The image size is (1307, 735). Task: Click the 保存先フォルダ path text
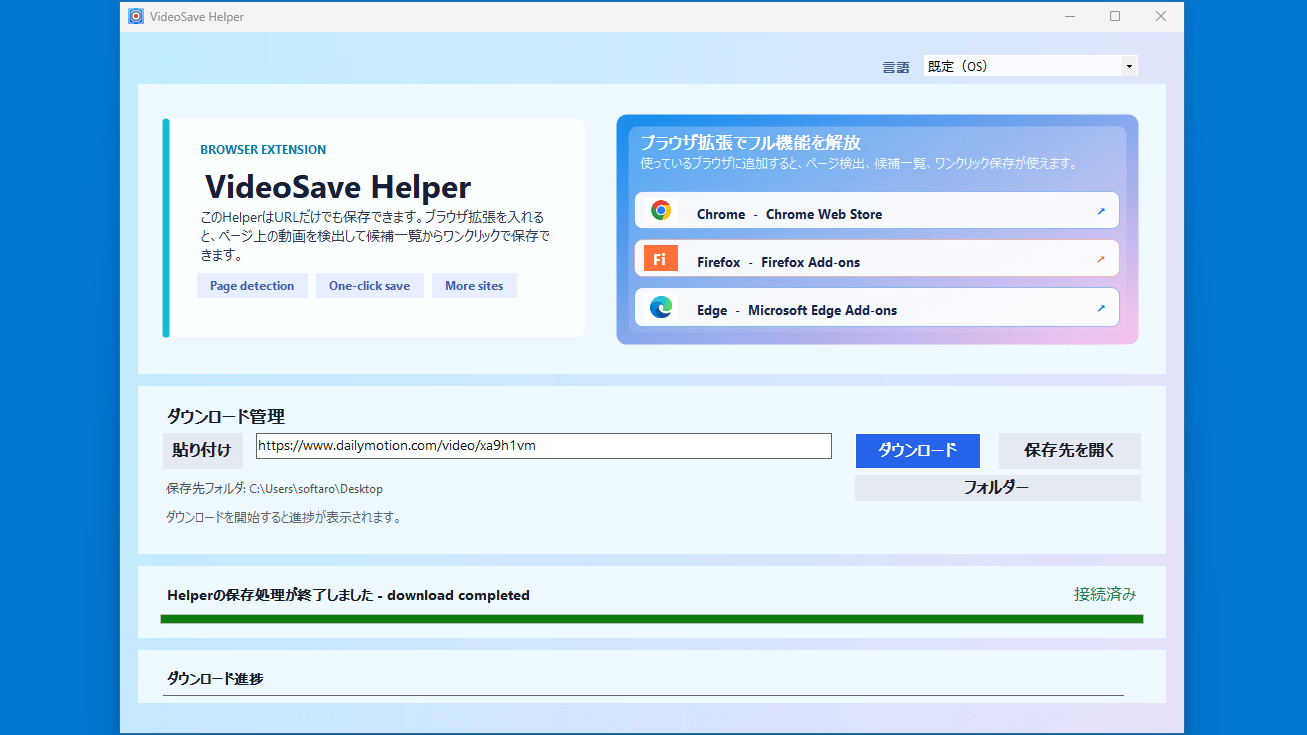(274, 489)
